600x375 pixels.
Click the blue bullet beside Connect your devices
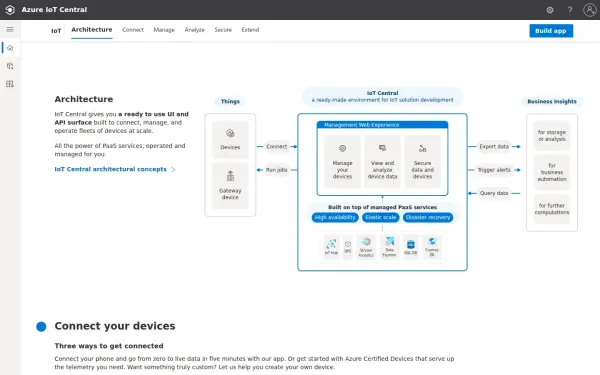click(x=41, y=326)
